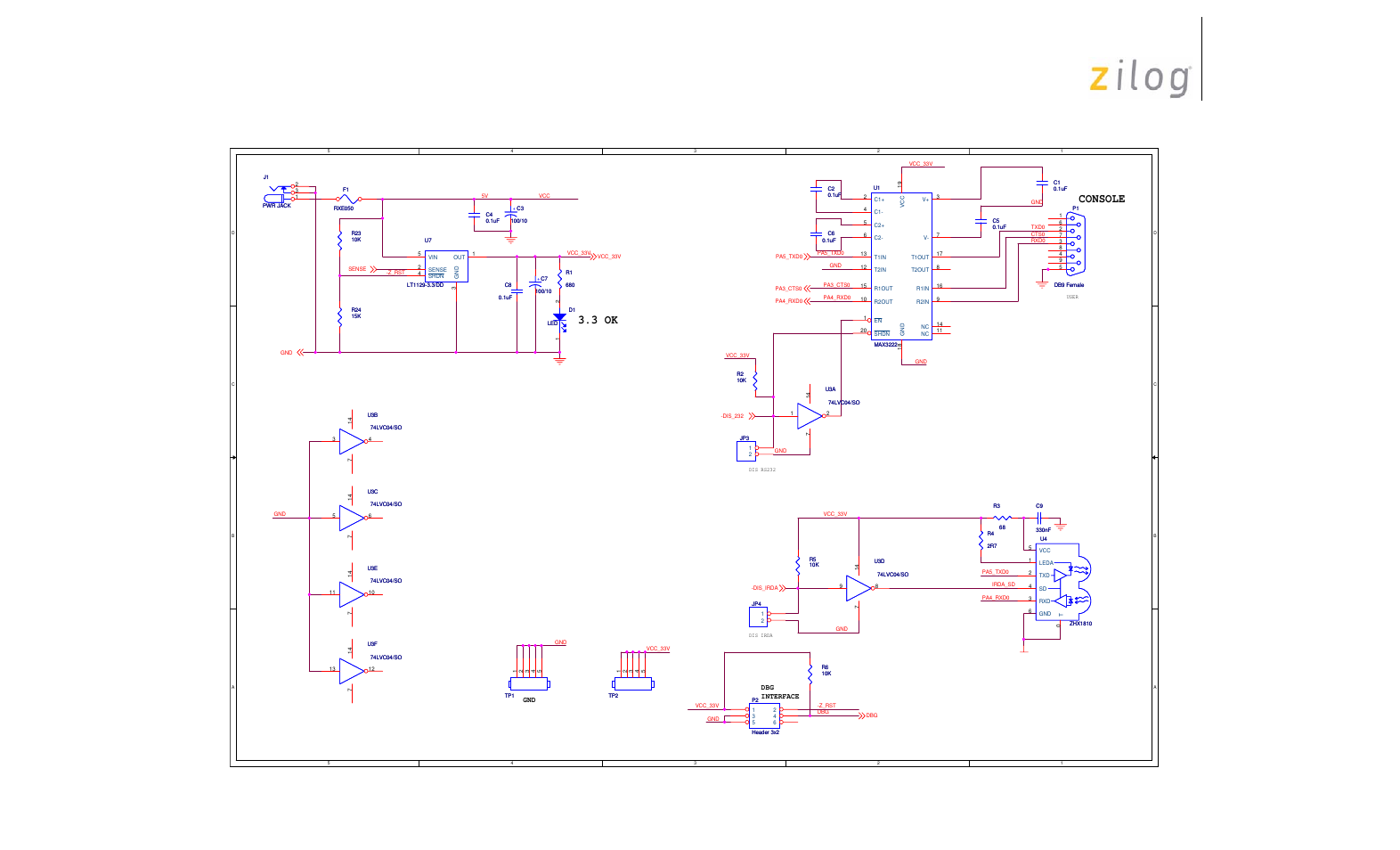Click the "DIS RS232" caption under JP3

(x=762, y=470)
